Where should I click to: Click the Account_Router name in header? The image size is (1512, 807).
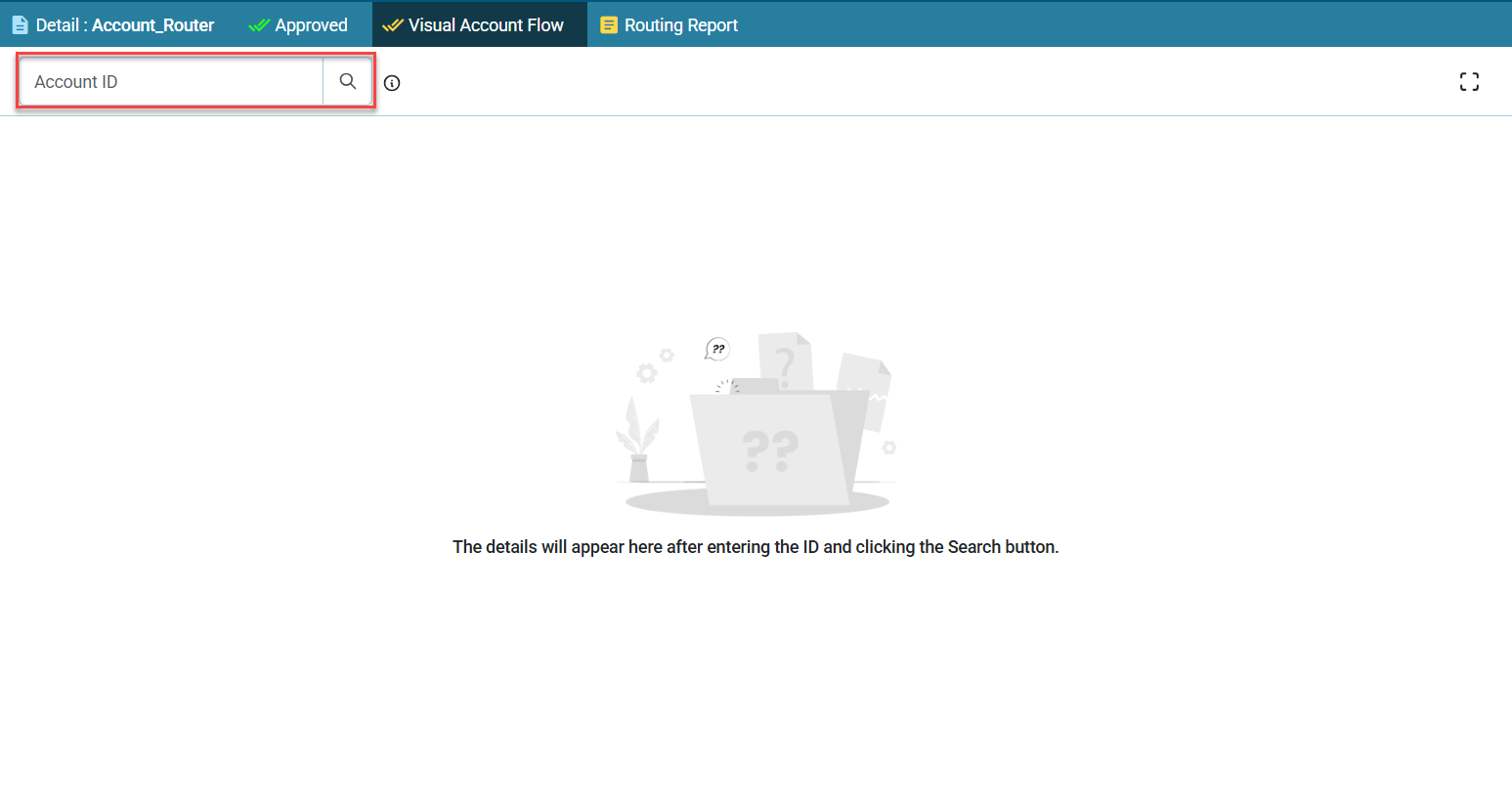pyautogui.click(x=152, y=25)
